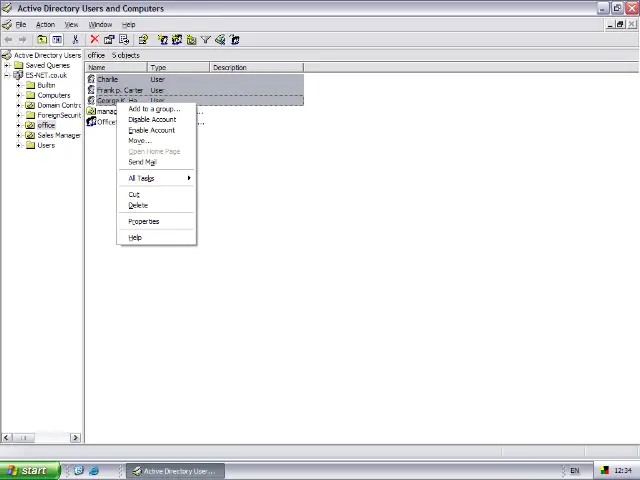Click the Filter funnel toolbar icon
This screenshot has height=480, width=640.
206,40
